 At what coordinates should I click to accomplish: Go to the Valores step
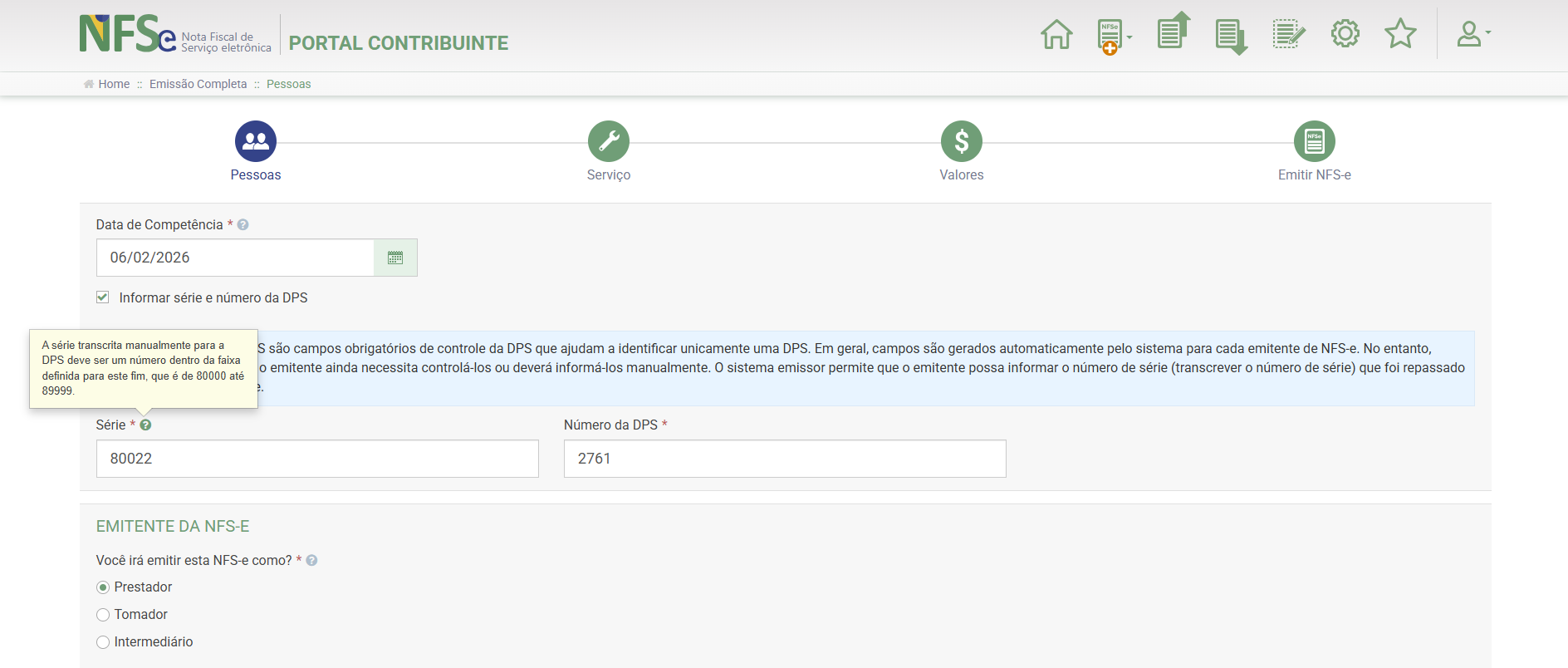coord(961,142)
